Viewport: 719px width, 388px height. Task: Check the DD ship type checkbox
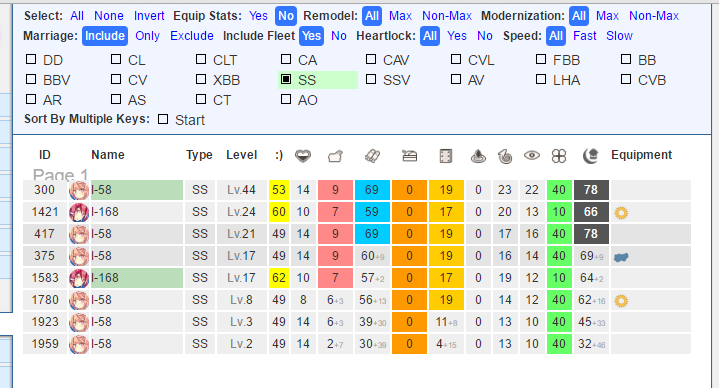tap(31, 59)
